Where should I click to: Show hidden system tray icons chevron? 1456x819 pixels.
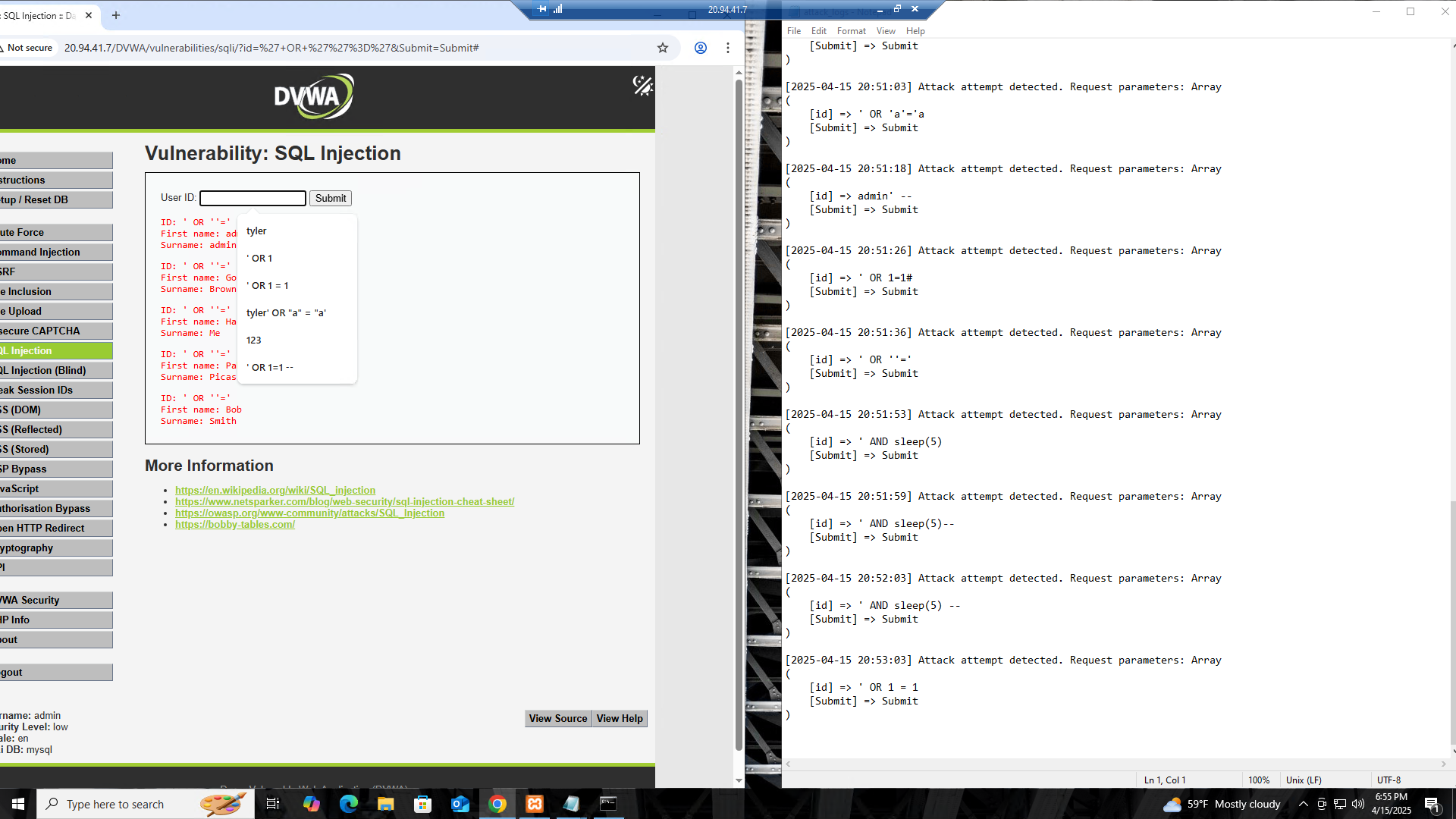(1303, 804)
